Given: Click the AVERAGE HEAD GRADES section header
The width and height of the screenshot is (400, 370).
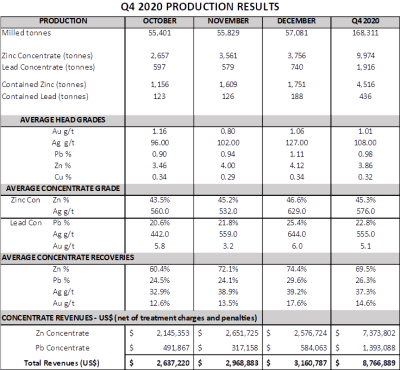Looking at the screenshot, I should tap(62, 120).
